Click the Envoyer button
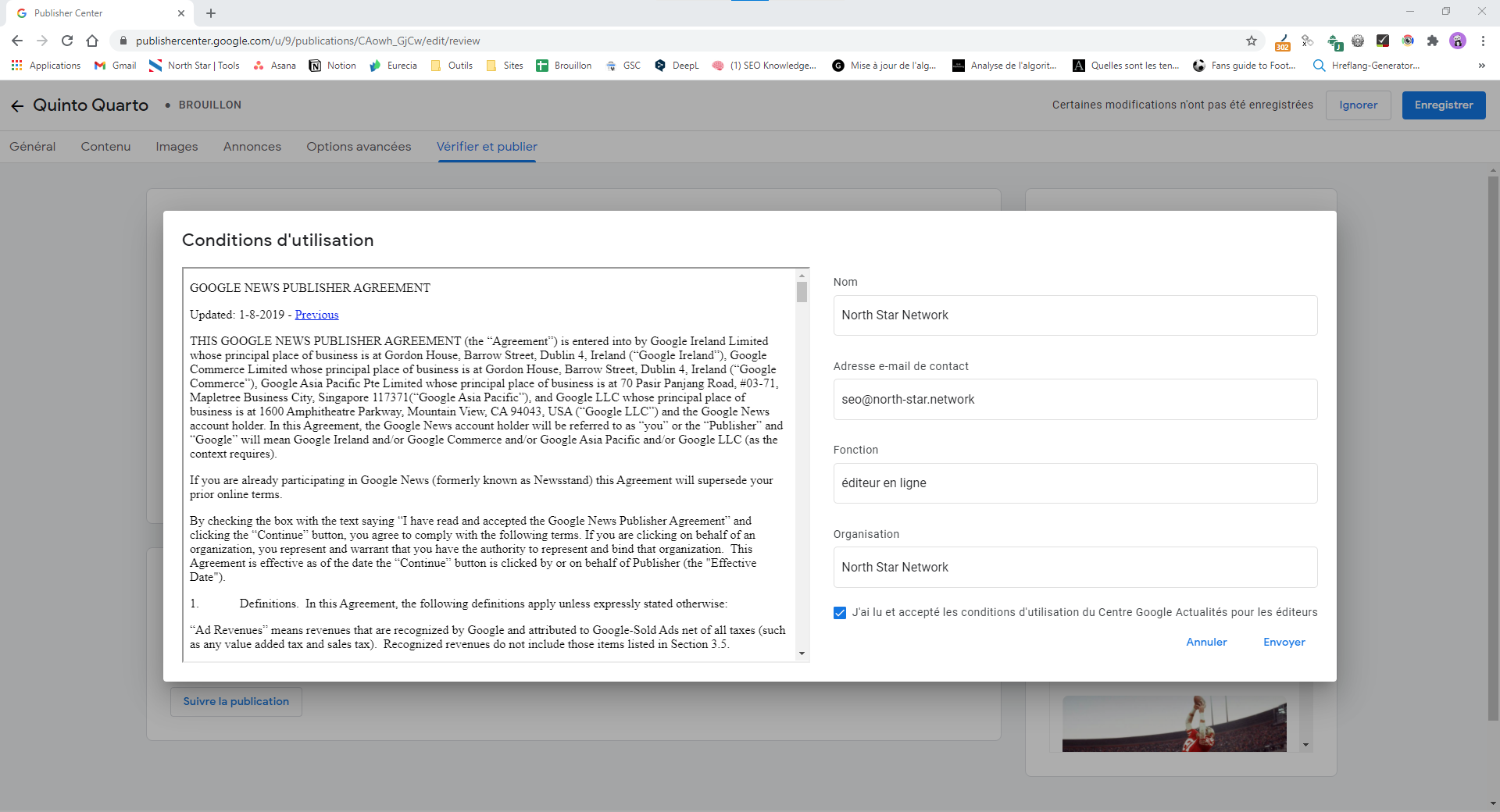The height and width of the screenshot is (812, 1500). pos(1284,642)
